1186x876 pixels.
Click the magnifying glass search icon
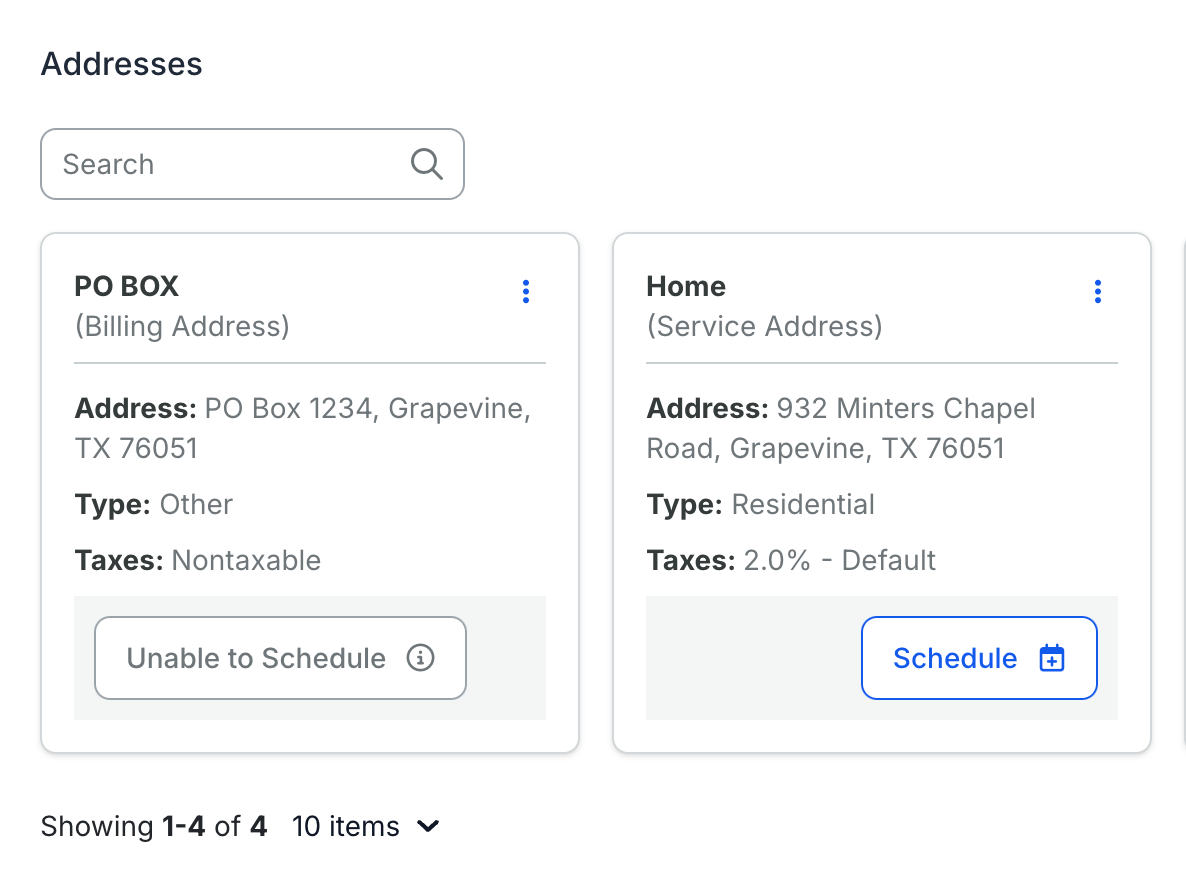click(427, 164)
